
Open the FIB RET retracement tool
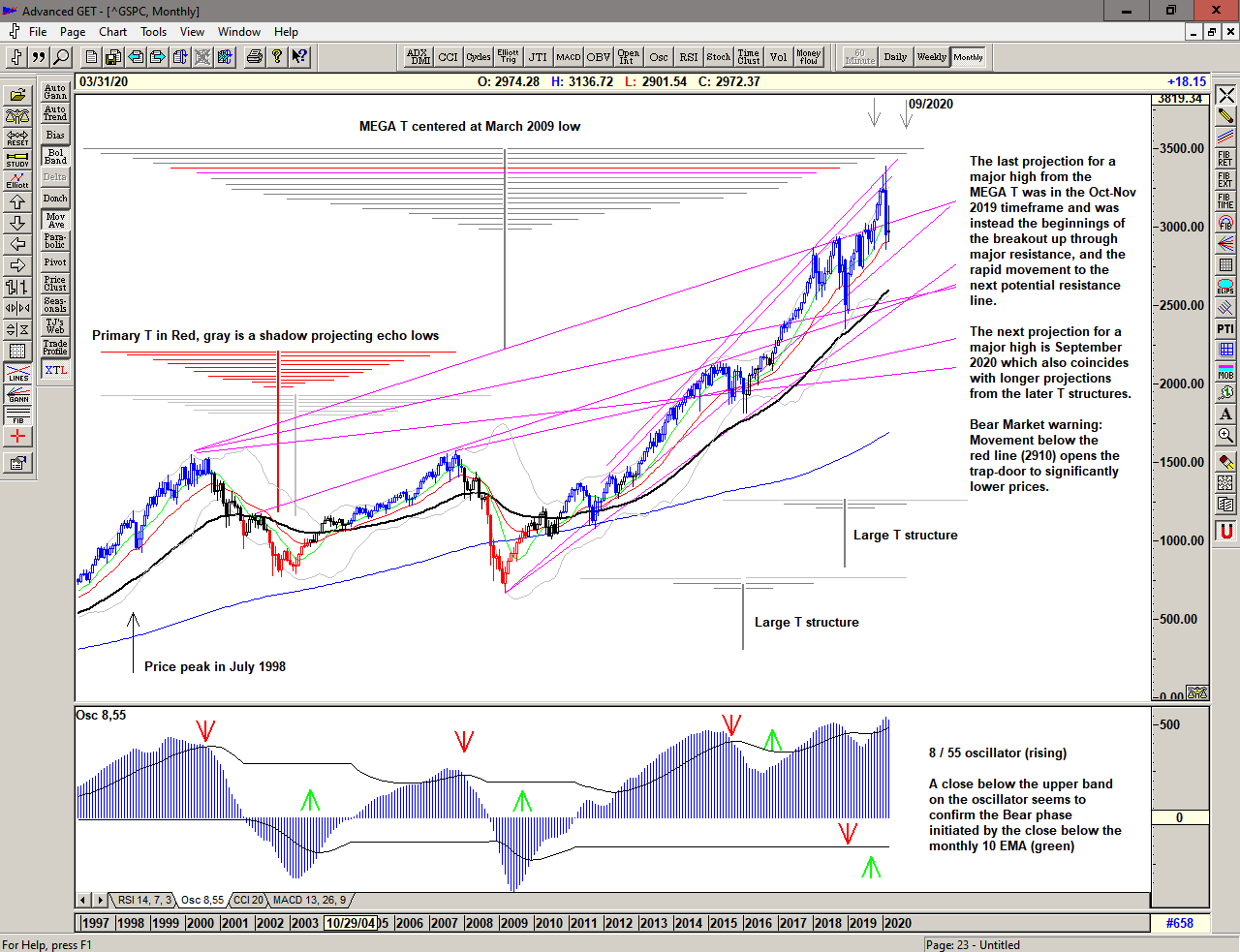pyautogui.click(x=1225, y=158)
